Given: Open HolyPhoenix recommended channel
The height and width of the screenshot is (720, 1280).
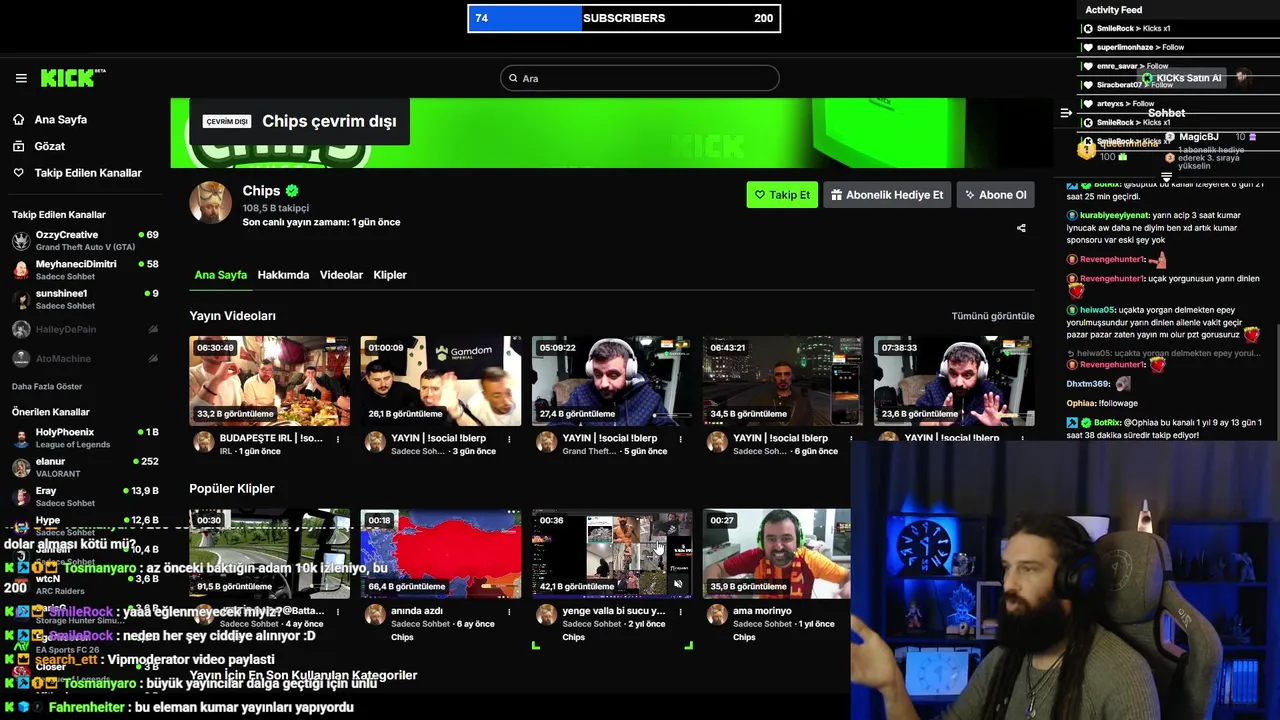Looking at the screenshot, I should click(x=85, y=438).
